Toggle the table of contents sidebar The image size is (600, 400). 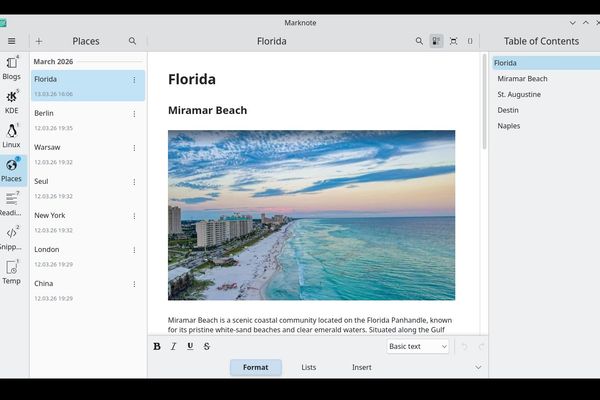pos(436,41)
